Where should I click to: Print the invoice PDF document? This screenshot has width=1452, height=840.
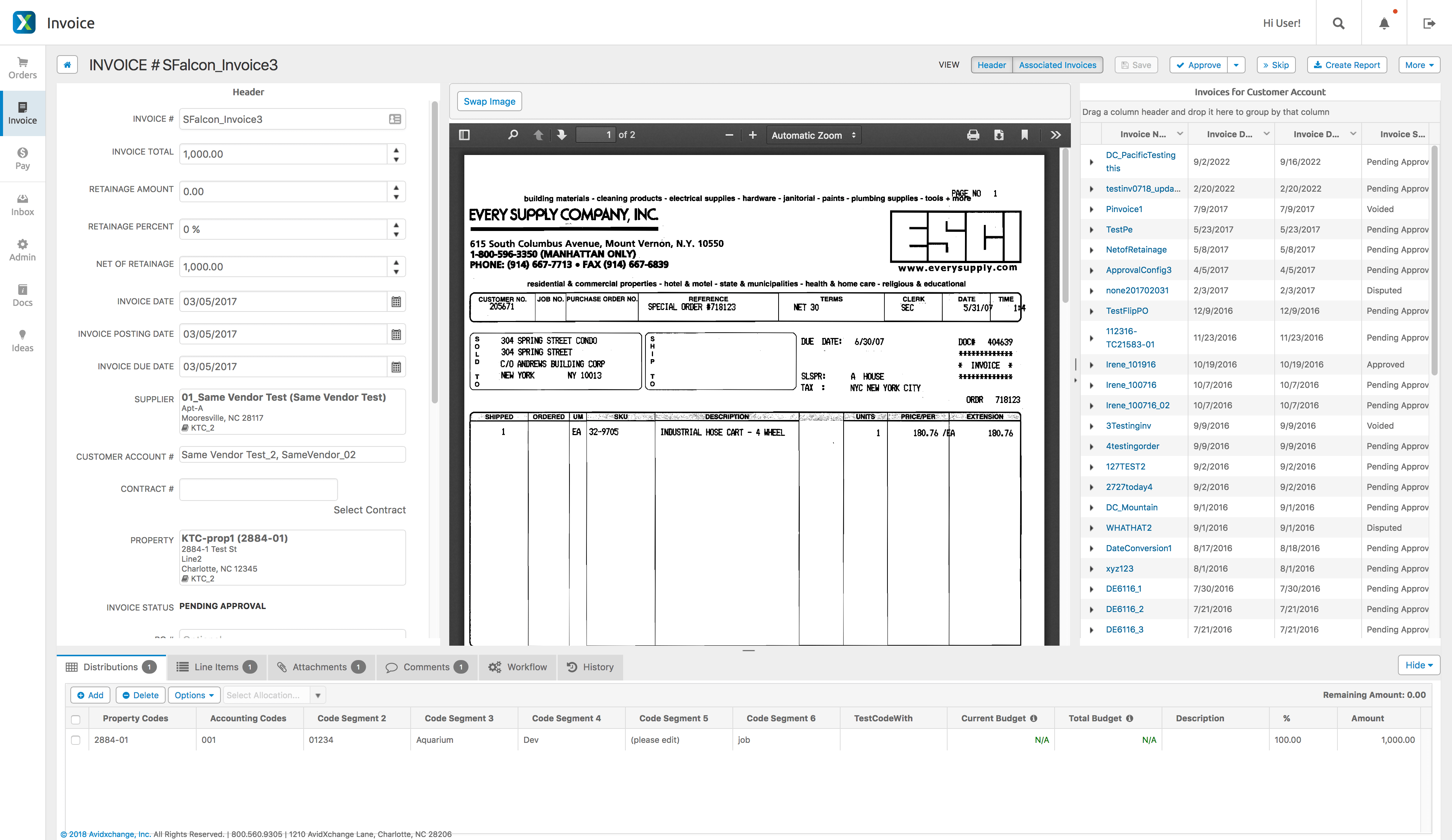click(x=973, y=135)
